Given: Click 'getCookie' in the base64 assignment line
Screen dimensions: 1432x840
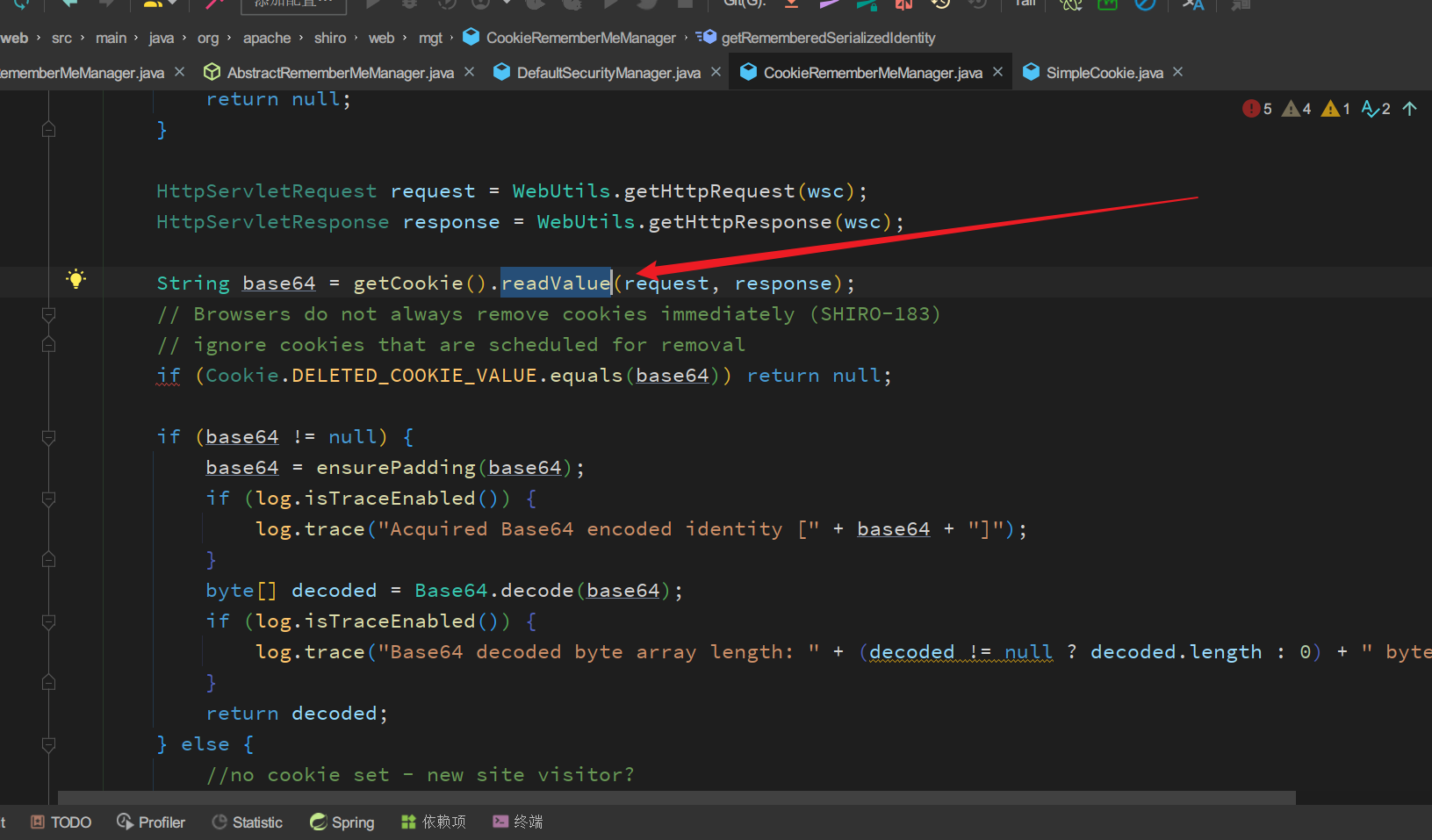Looking at the screenshot, I should coord(408,284).
